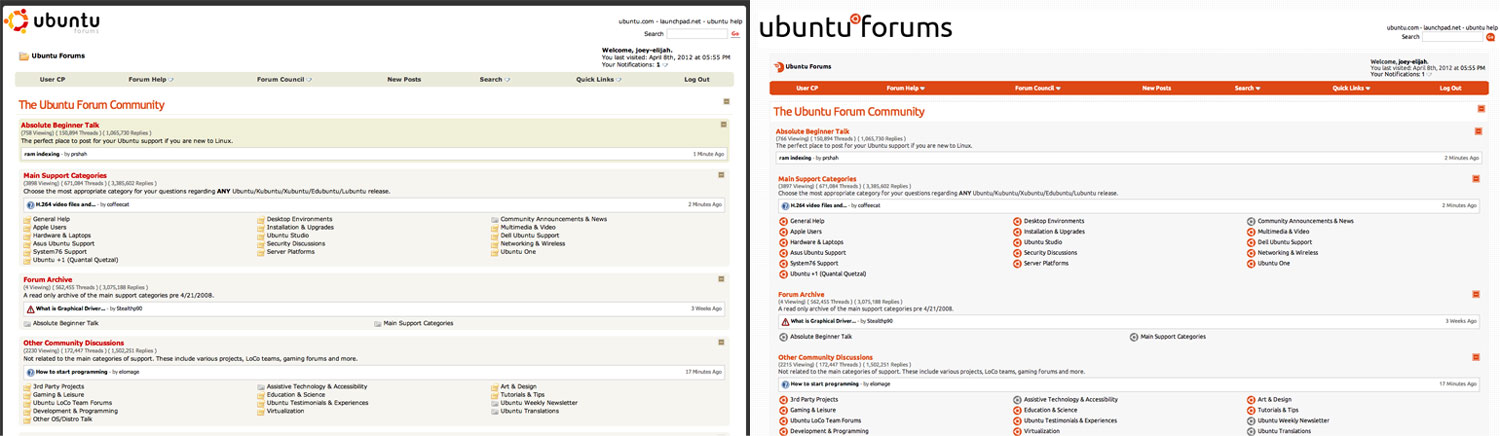Viewport: 1500px width, 436px height.
Task: Click the Ubuntu Forums breadcrumb folder icon, beige design
Action: [23, 56]
